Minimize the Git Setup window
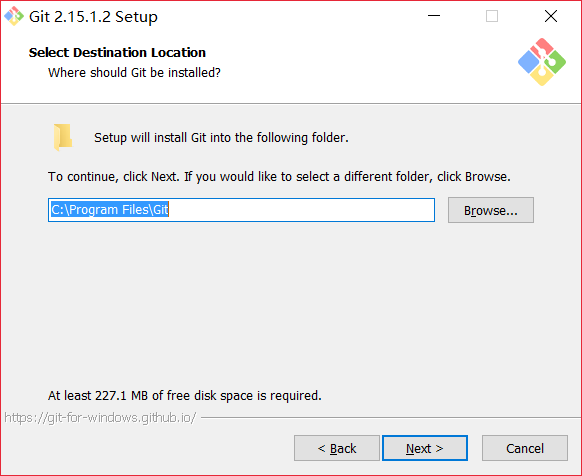This screenshot has height=476, width=582. pyautogui.click(x=434, y=16)
